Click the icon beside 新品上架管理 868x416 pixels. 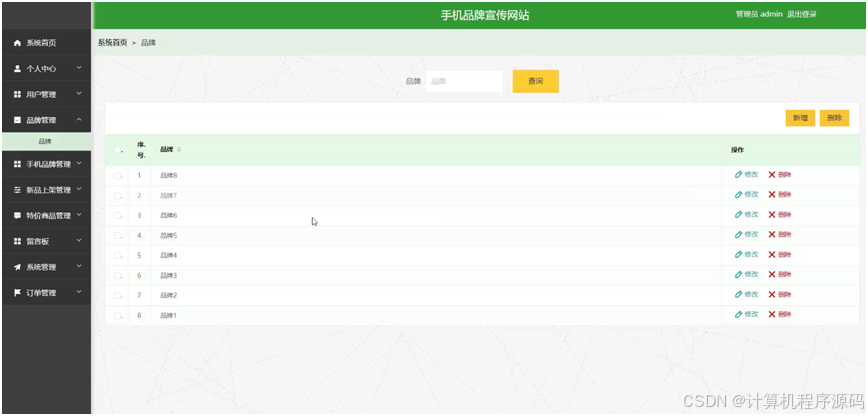click(17, 190)
